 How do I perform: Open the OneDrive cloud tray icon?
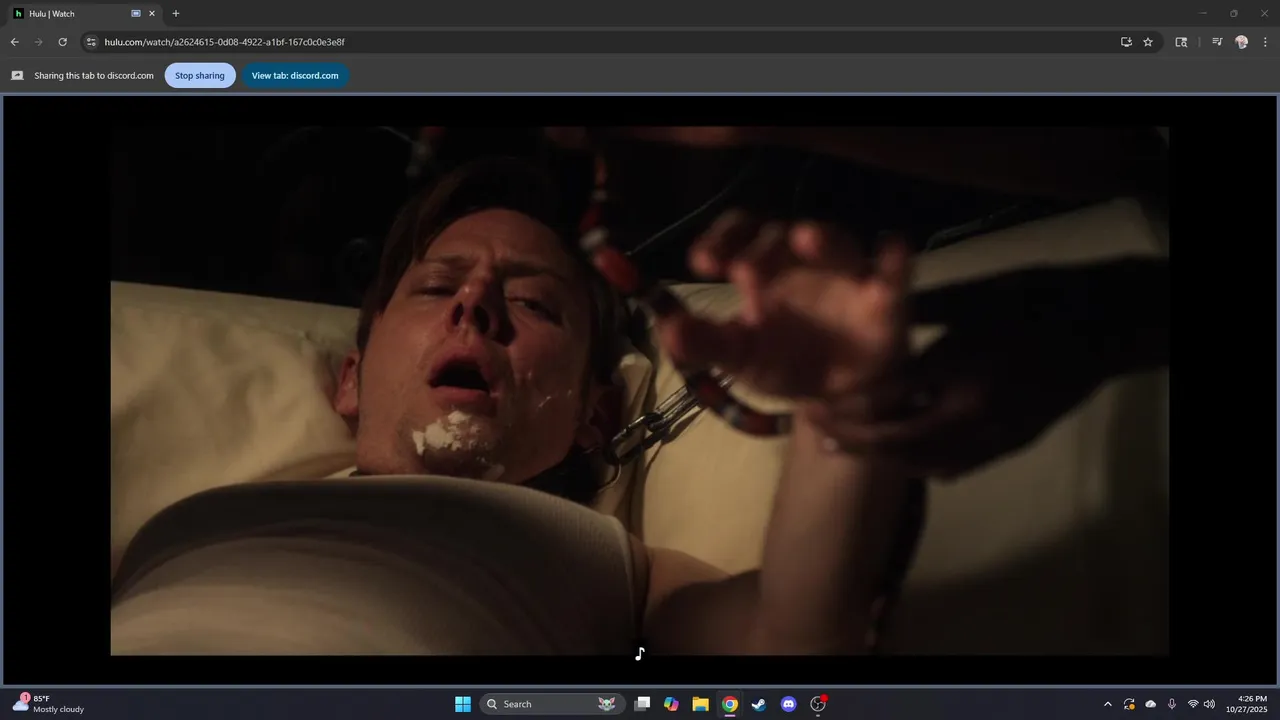1151,704
